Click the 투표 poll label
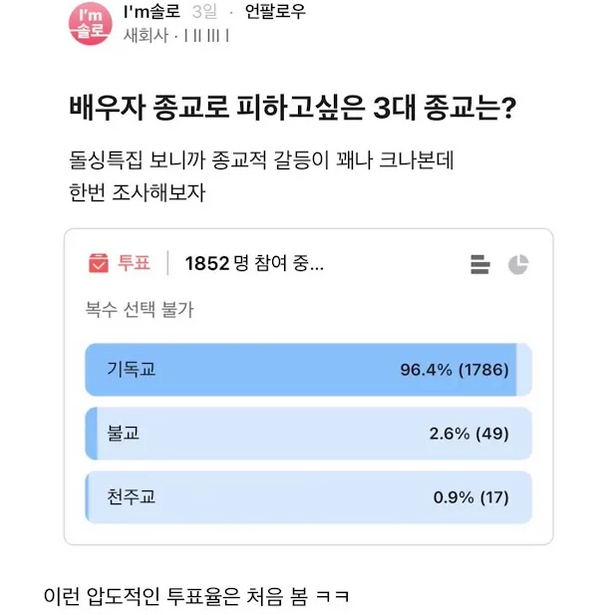 tap(134, 263)
